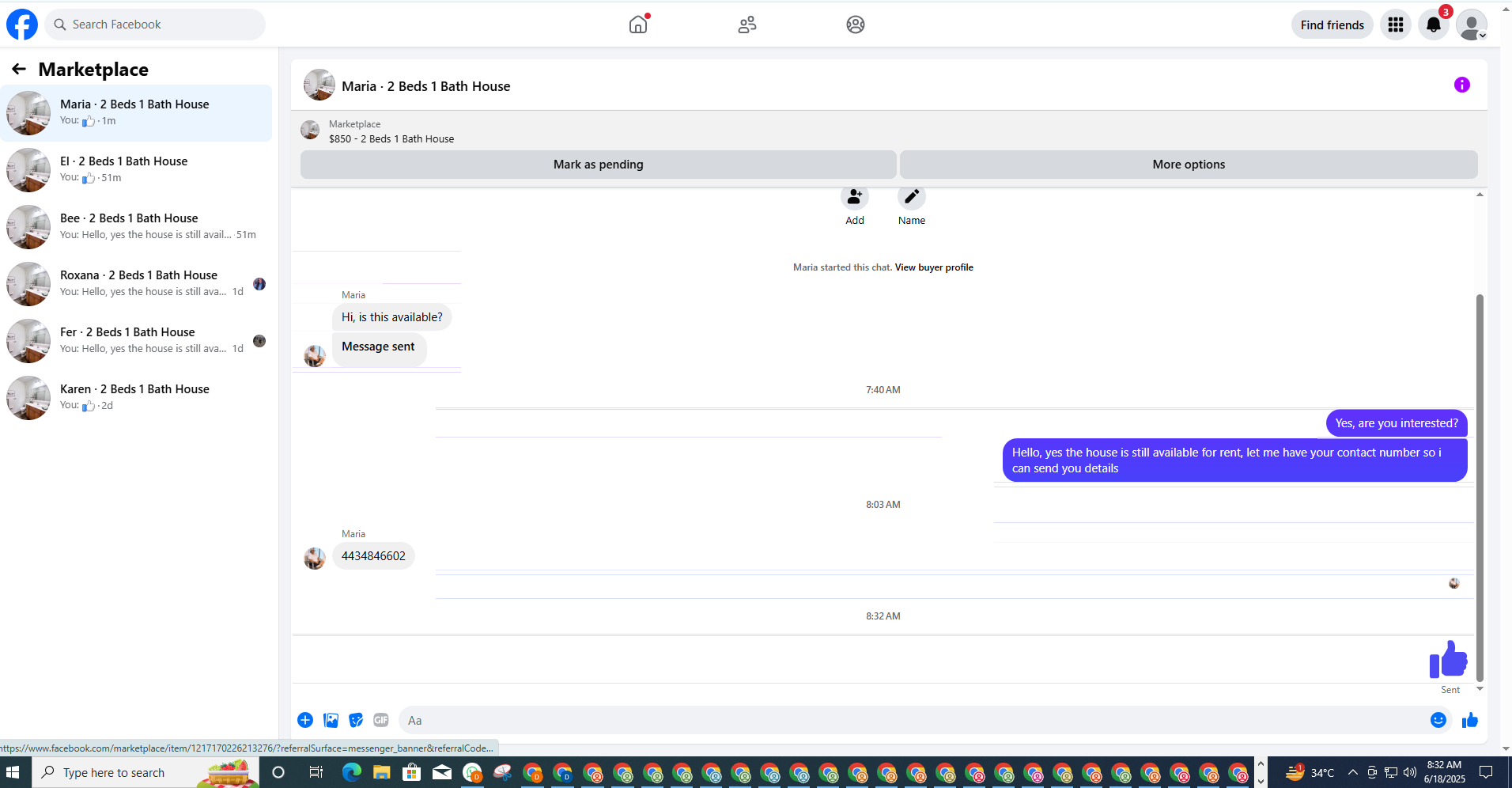Expand the account profile menu
Viewport: 1512px width, 788px height.
click(x=1472, y=25)
